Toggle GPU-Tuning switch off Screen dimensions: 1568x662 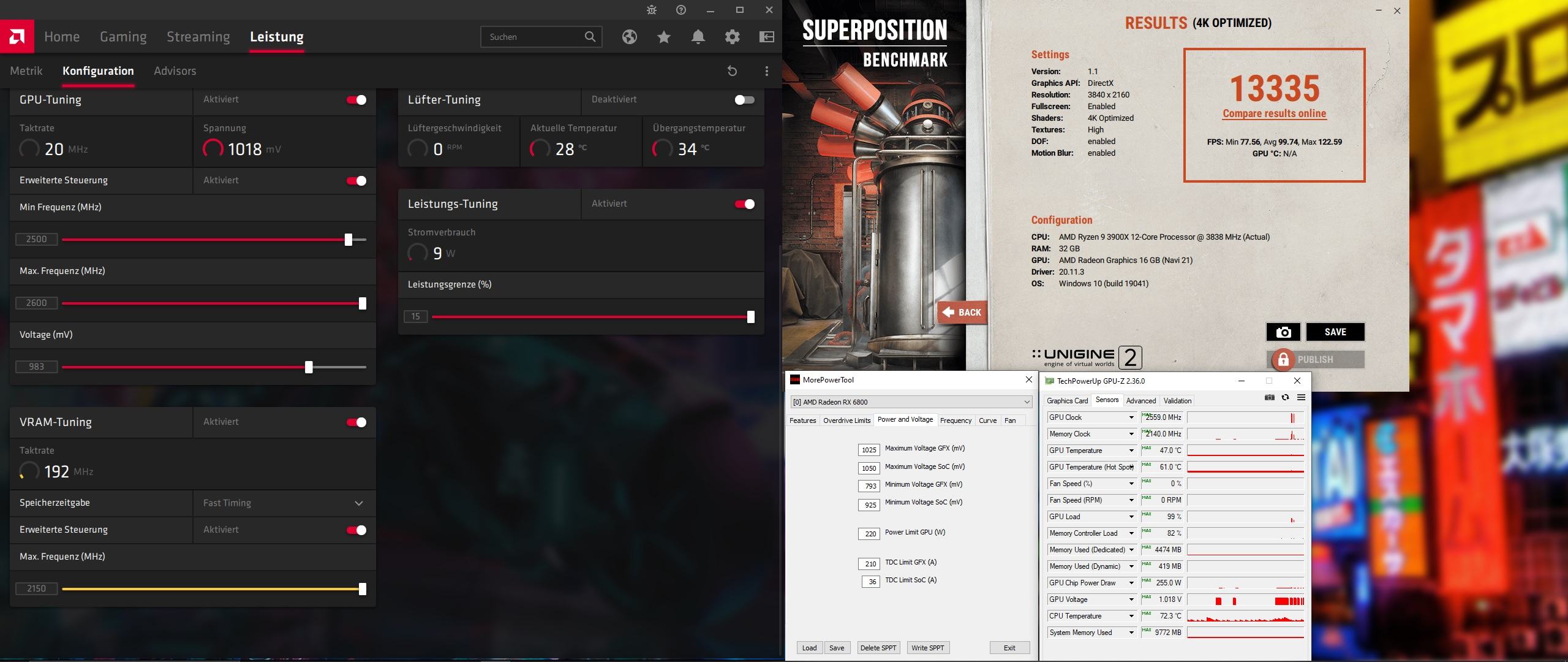356,100
